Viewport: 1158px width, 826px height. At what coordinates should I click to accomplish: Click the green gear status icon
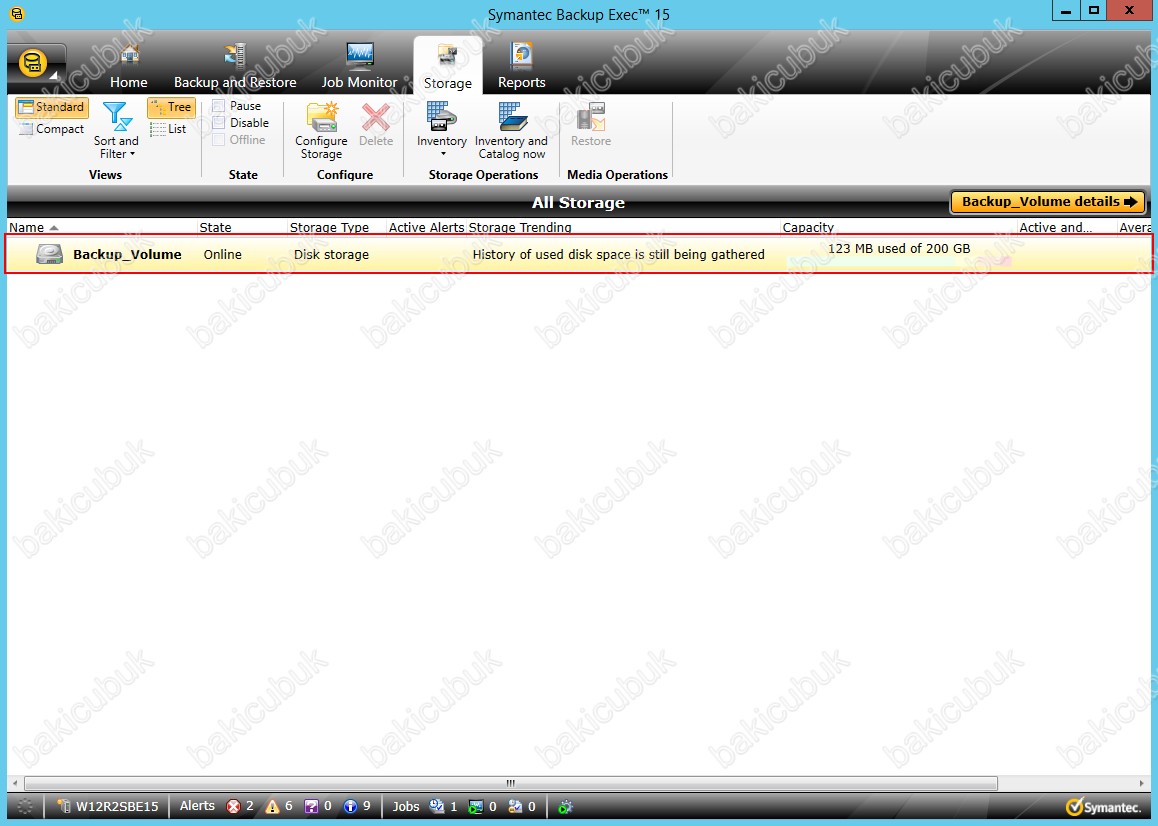click(566, 807)
